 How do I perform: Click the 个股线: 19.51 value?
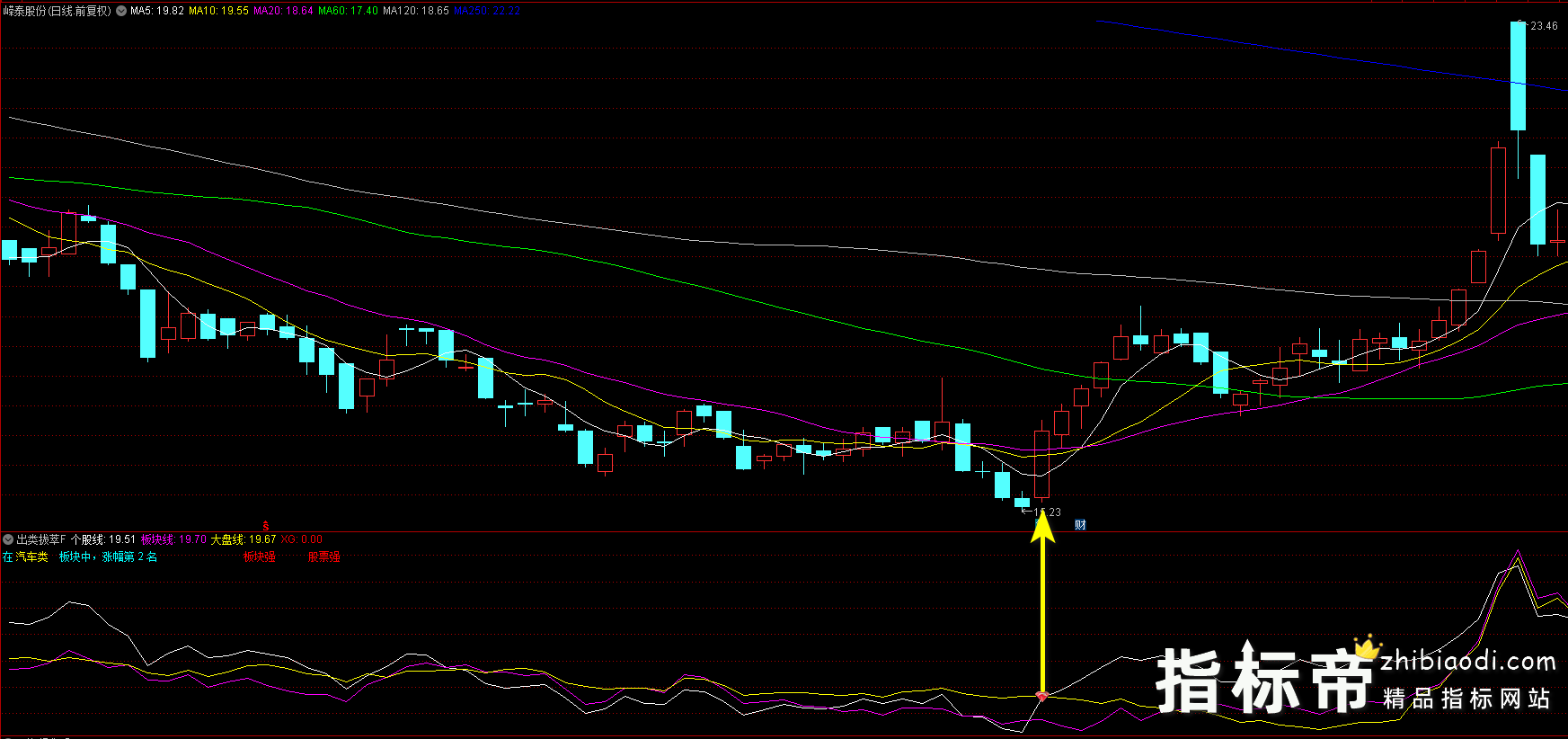103,539
